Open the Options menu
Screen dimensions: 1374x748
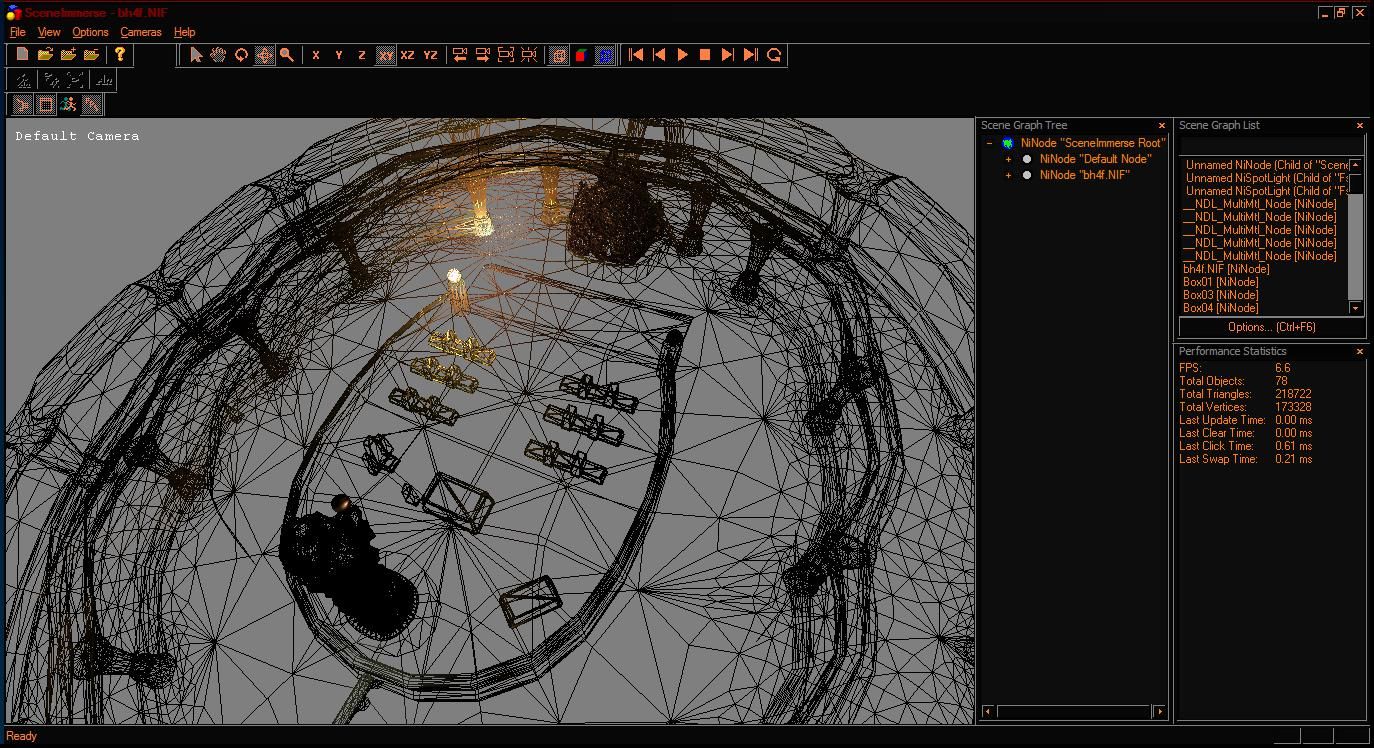90,32
